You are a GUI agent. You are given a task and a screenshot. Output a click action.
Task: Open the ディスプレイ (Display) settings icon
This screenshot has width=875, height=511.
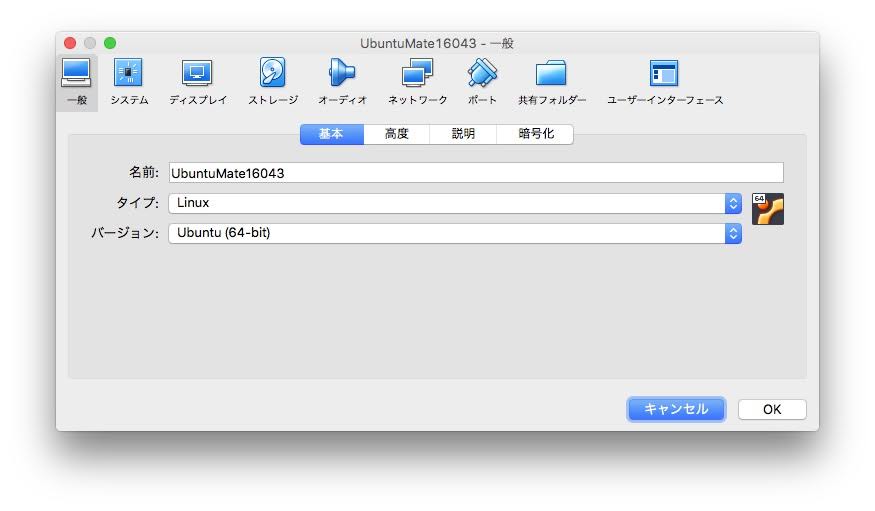(198, 82)
